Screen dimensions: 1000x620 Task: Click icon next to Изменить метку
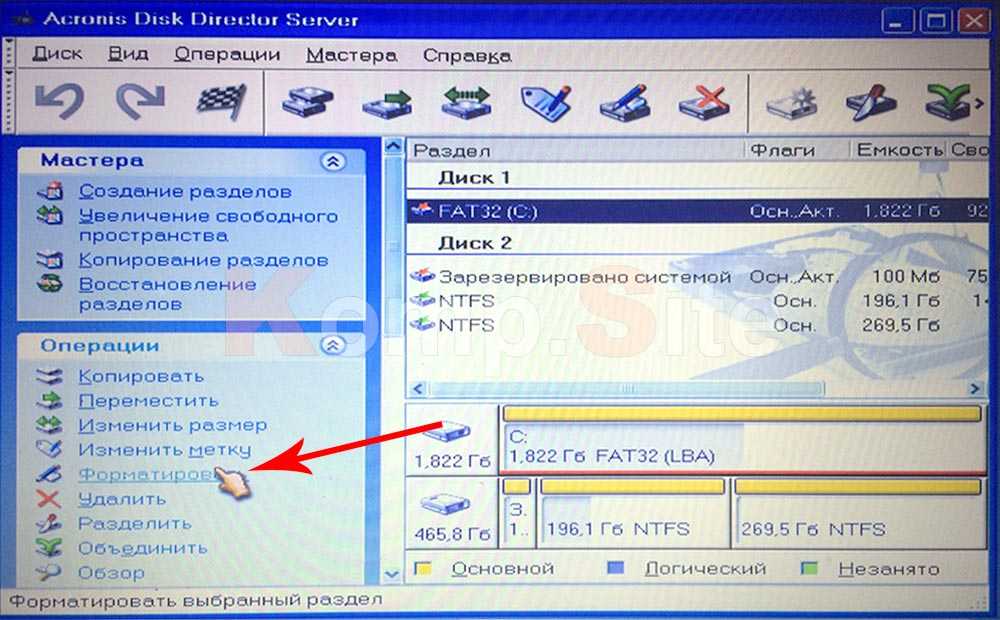click(50, 449)
